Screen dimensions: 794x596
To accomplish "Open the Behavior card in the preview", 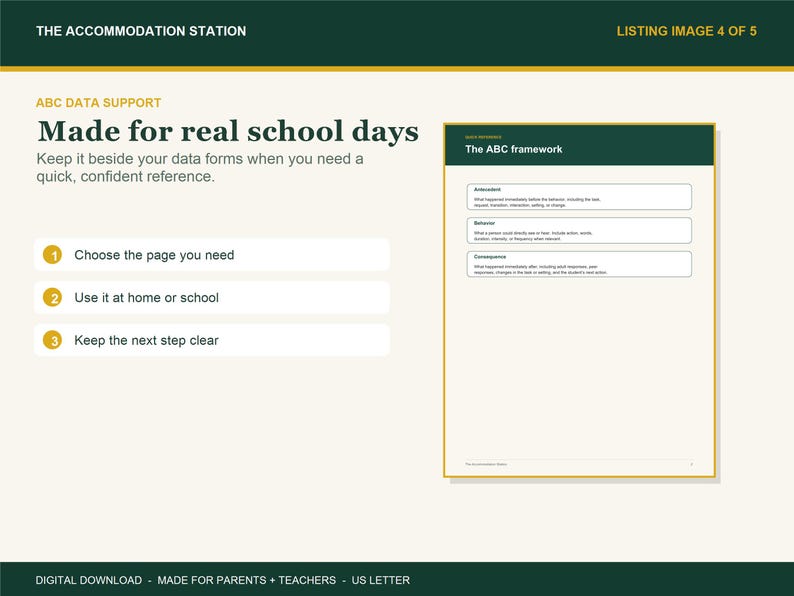I will [x=579, y=230].
